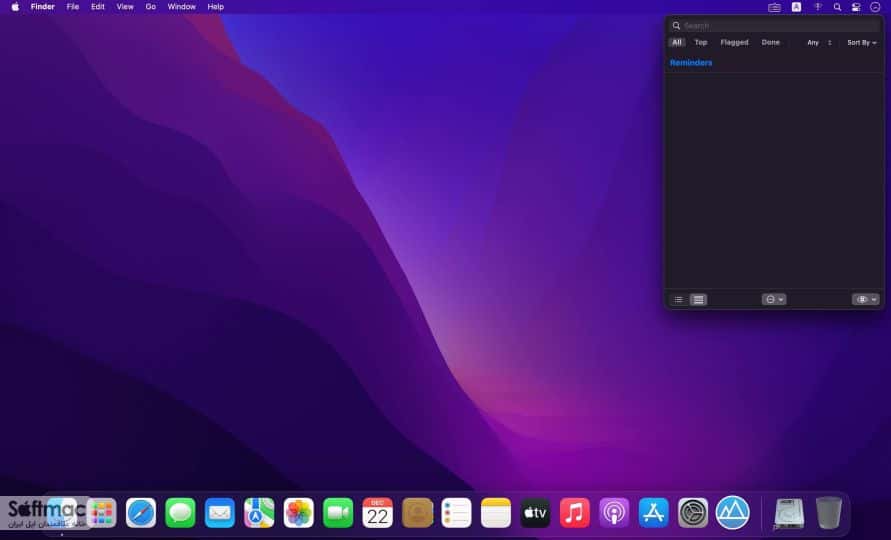This screenshot has height=540, width=891.
Task: Open Messages from the Dock
Action: pyautogui.click(x=180, y=513)
